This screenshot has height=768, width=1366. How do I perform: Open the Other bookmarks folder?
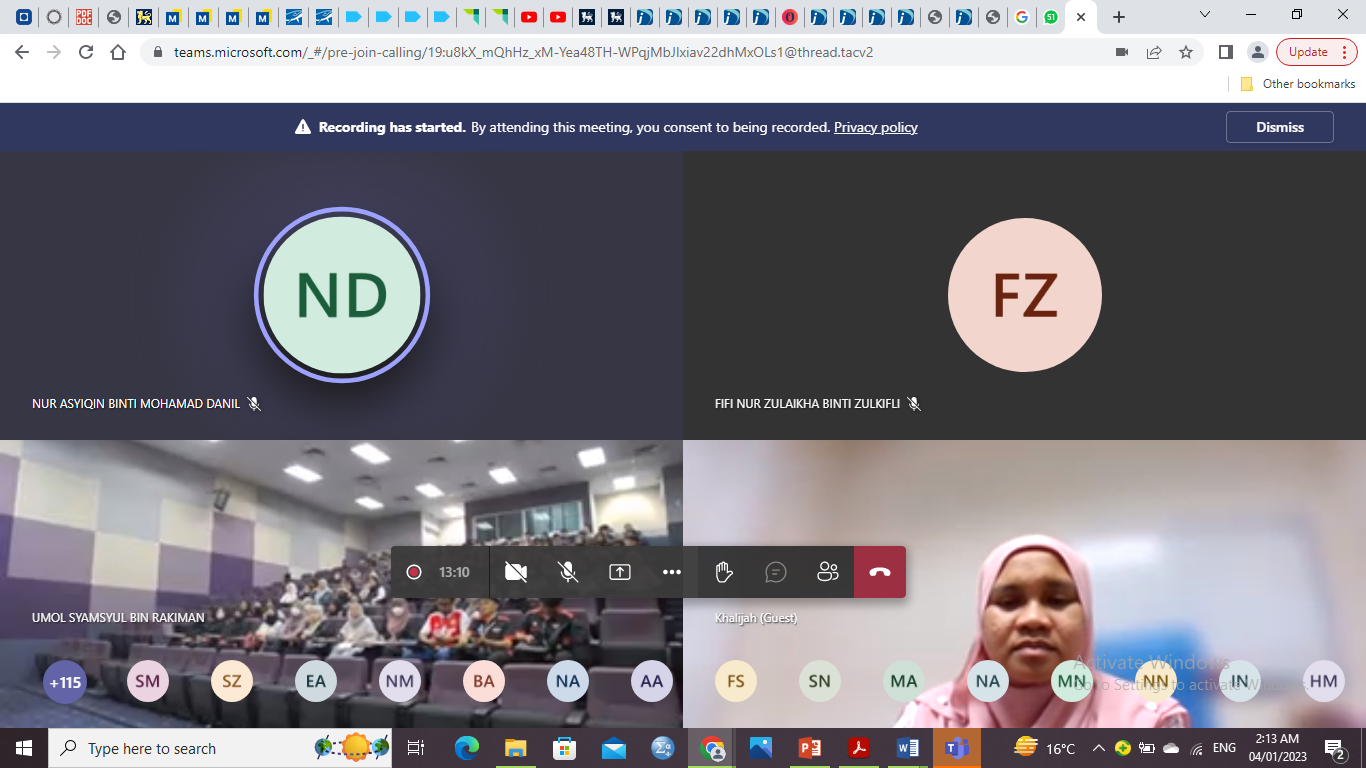1298,84
